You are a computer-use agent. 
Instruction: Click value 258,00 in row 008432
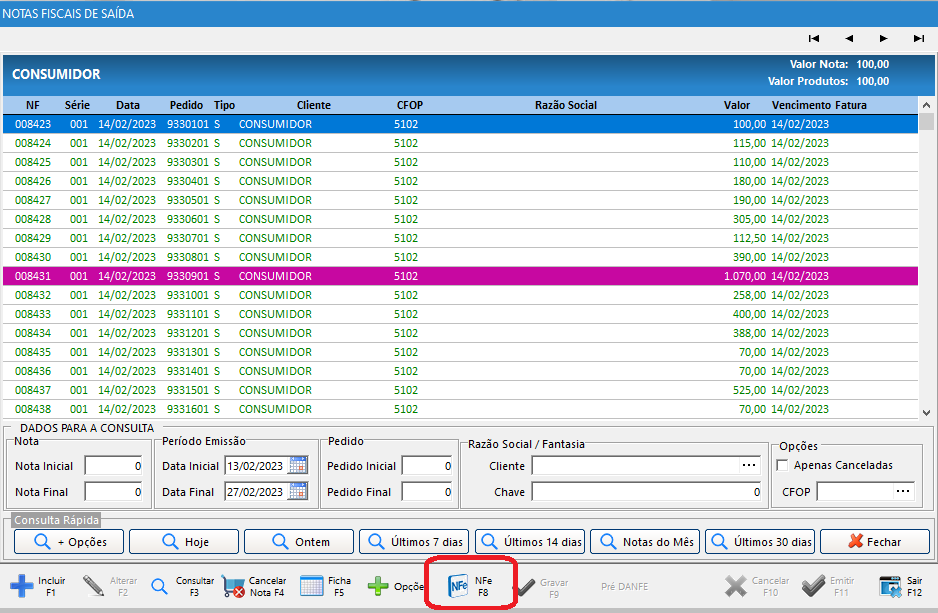pos(749,295)
